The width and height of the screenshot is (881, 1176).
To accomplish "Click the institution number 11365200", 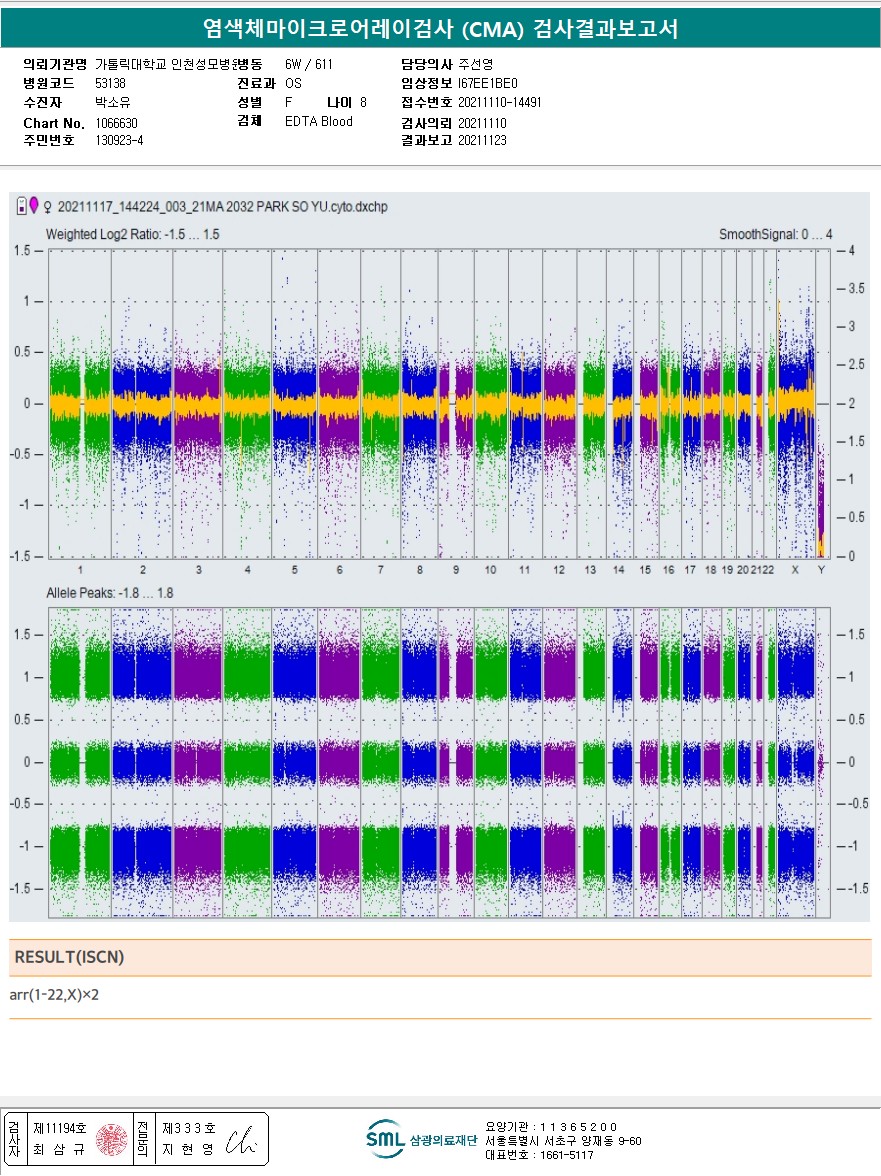I will click(579, 1126).
